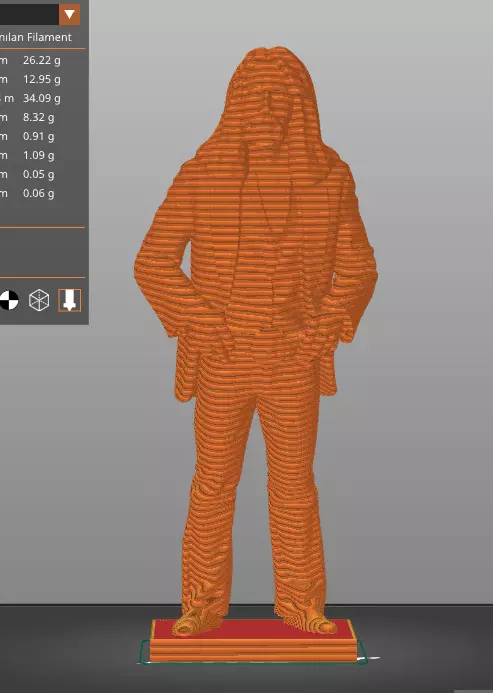Click the red base plate under figure
The height and width of the screenshot is (693, 493).
[252, 640]
